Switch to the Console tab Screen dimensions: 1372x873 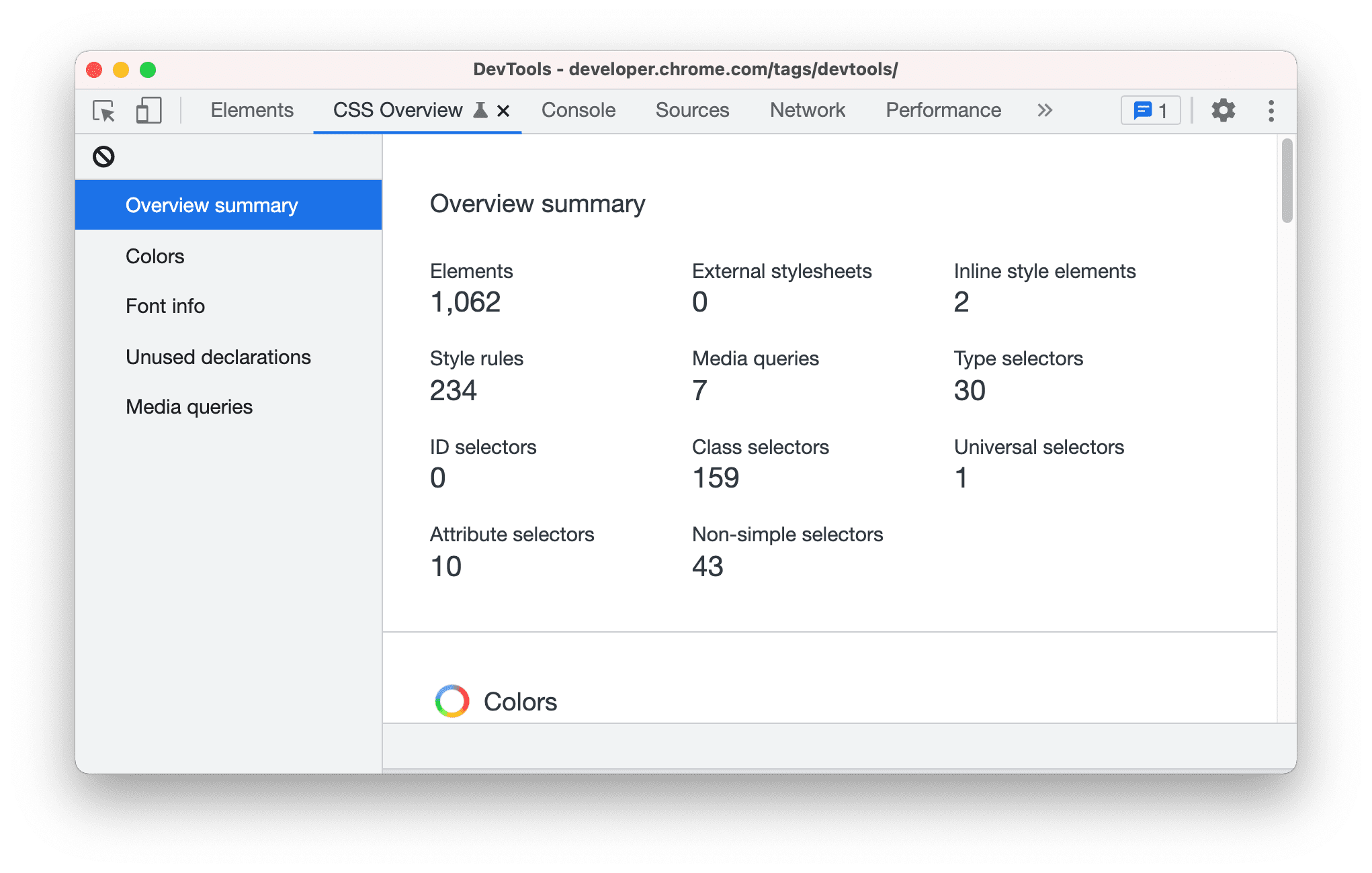[x=579, y=110]
